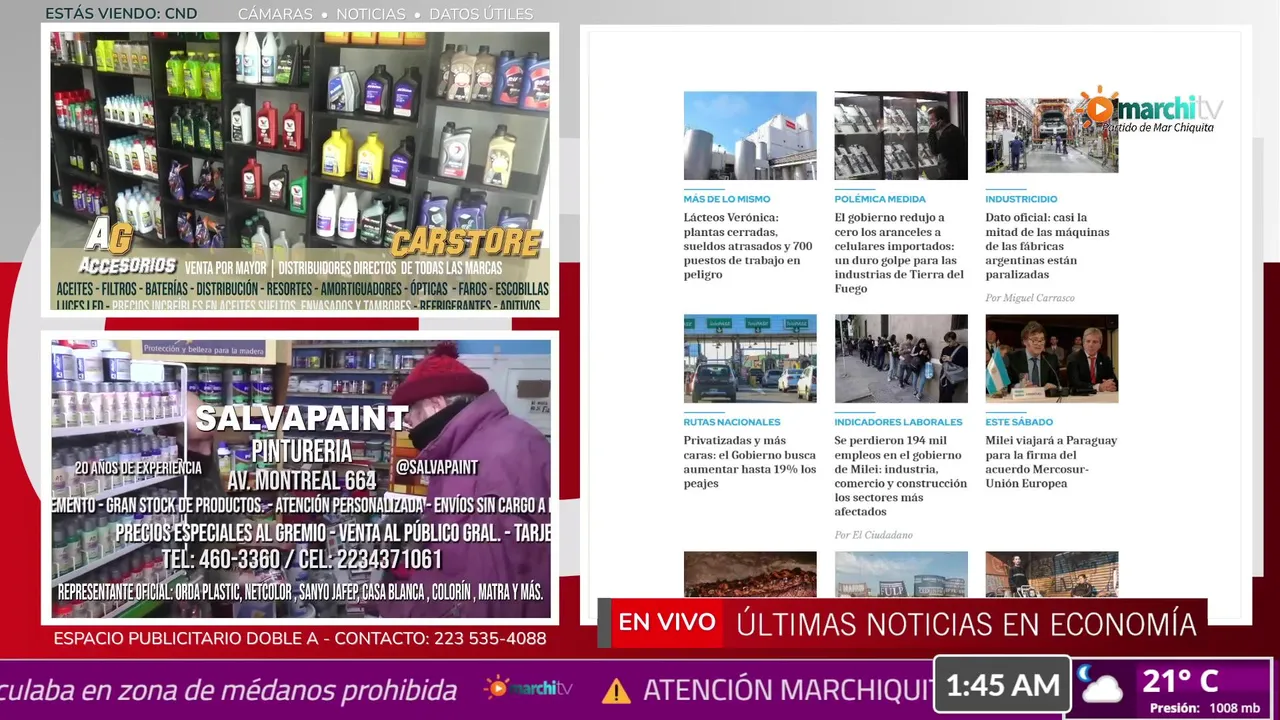Select the 'INDICADORES LABORALES' category tag
This screenshot has width=1280, height=720.
click(x=899, y=422)
